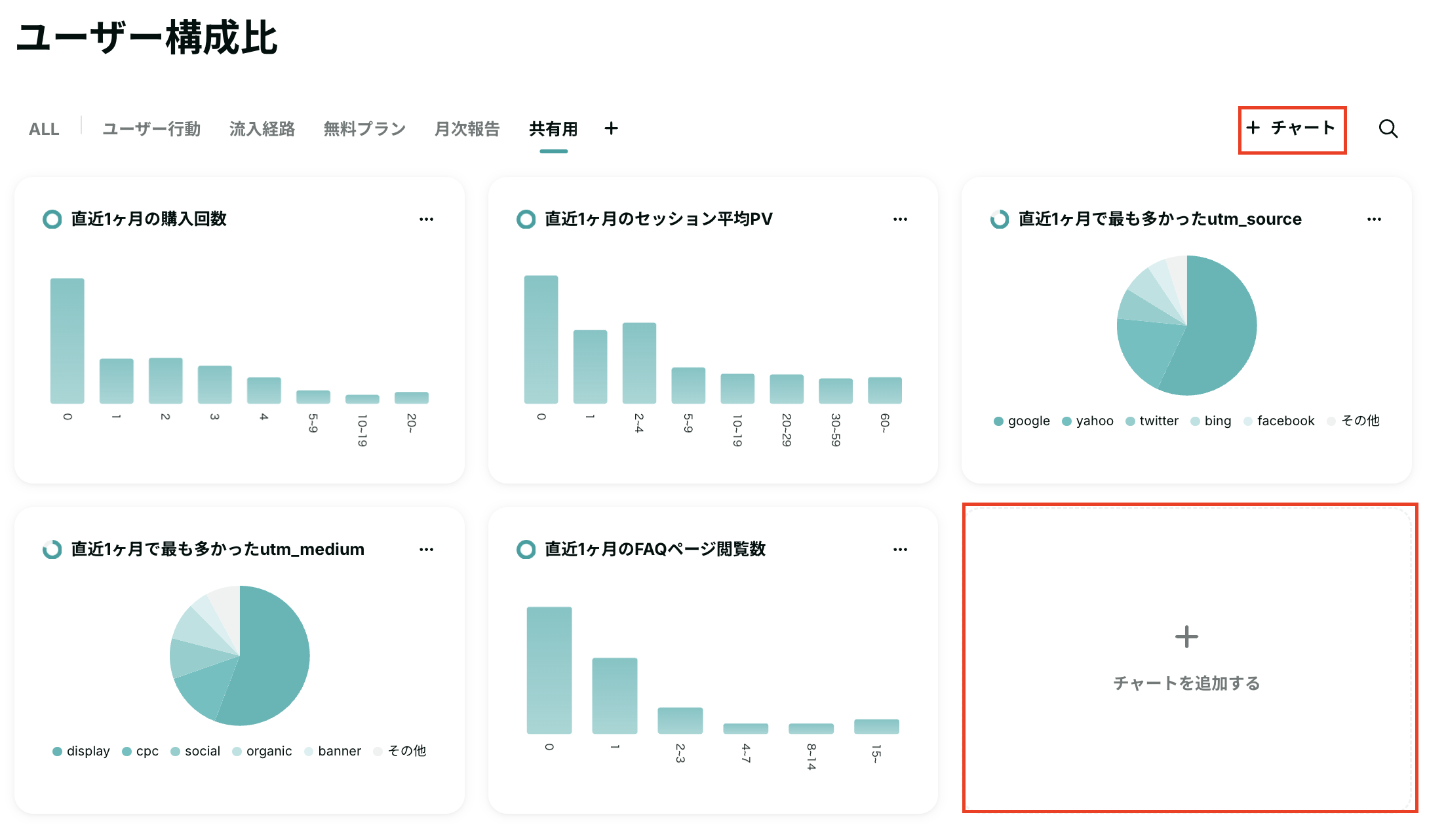Toggle display legend in utm_medium chart
This screenshot has height=840, width=1446.
click(x=81, y=751)
